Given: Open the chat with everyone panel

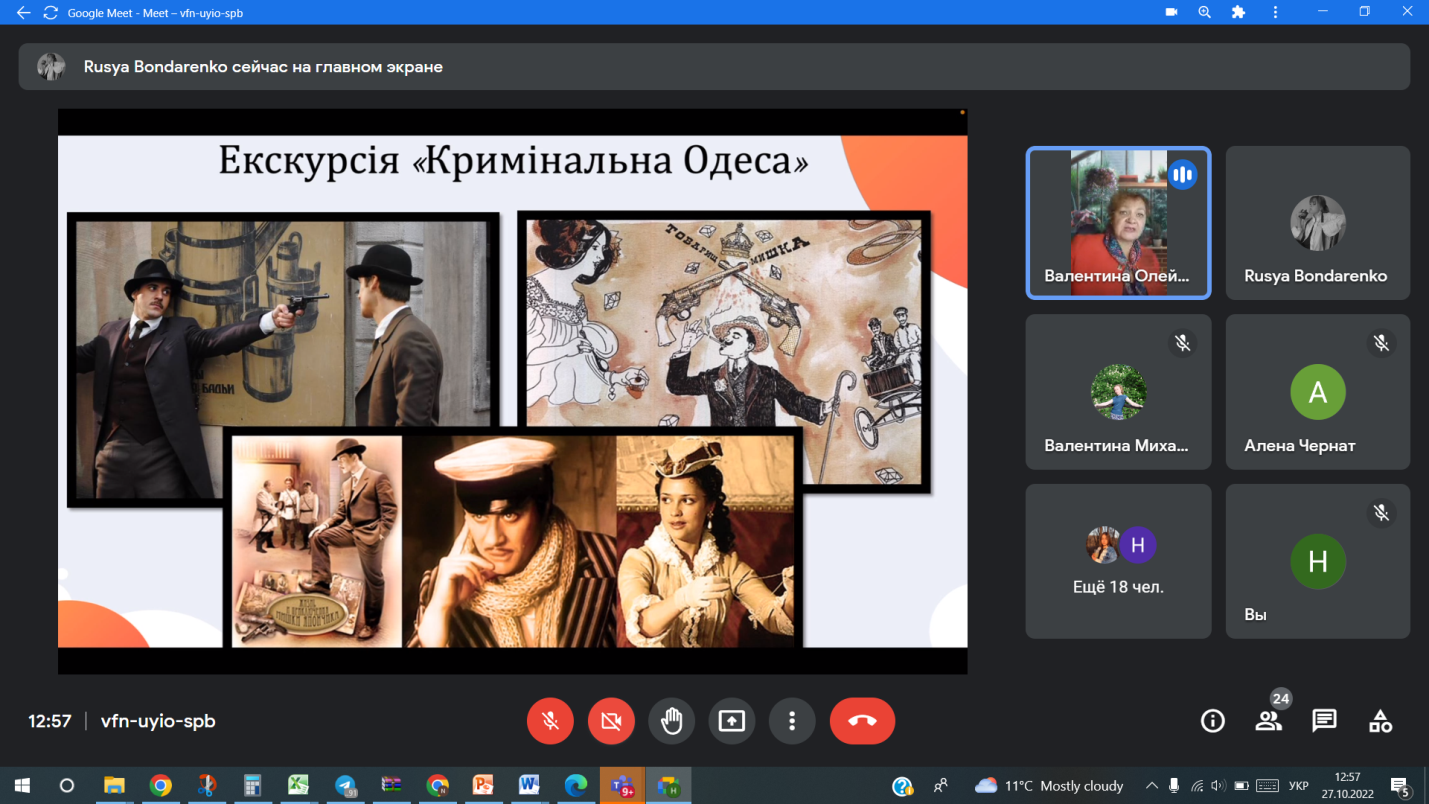Looking at the screenshot, I should click(x=1324, y=721).
